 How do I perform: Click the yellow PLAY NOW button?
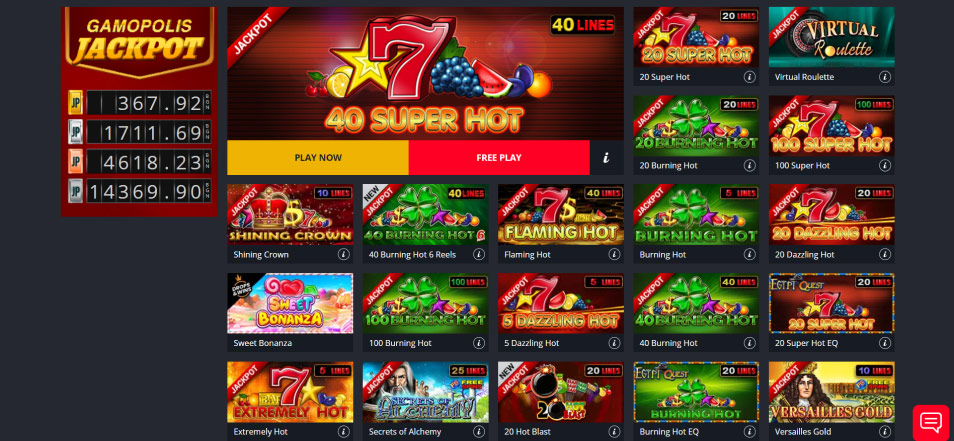click(318, 158)
